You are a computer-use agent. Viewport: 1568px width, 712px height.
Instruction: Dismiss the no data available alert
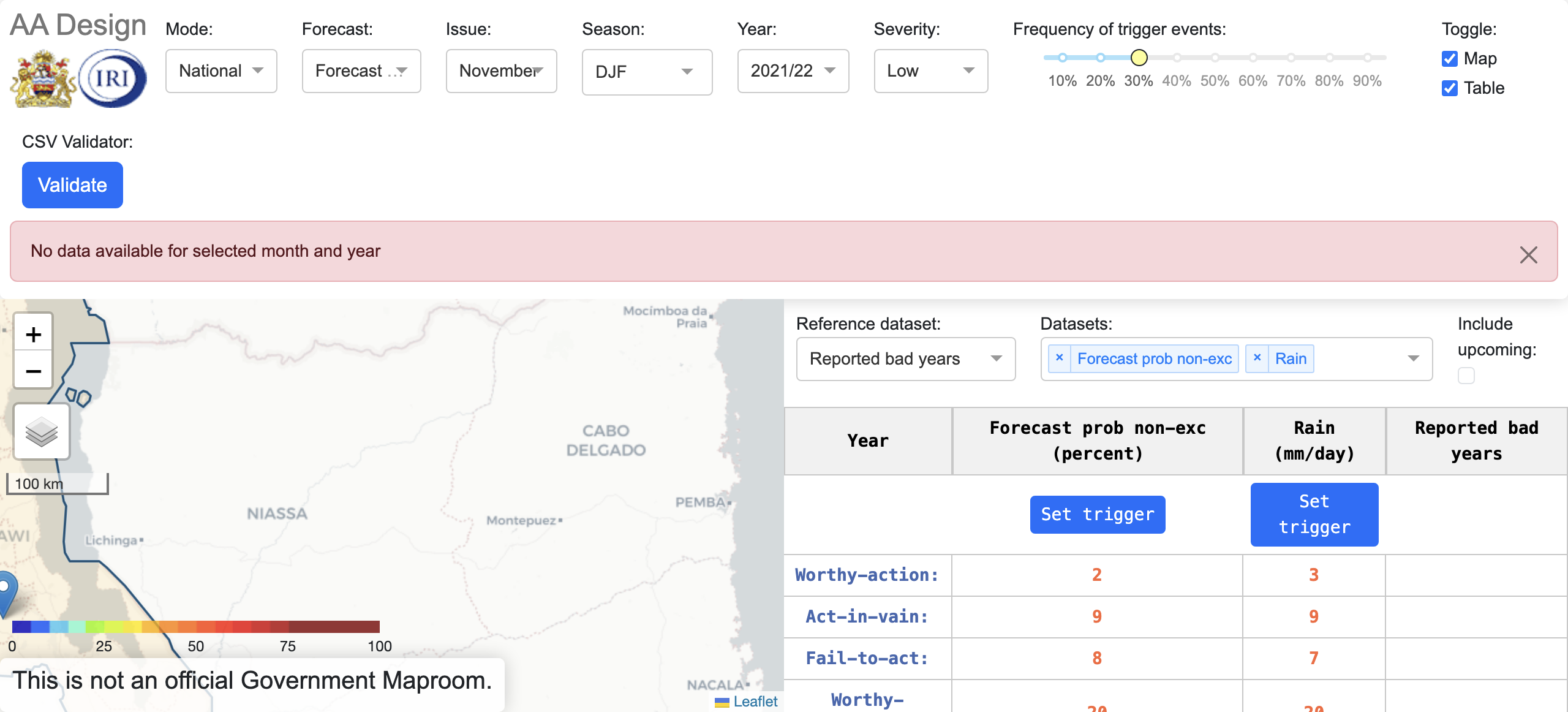tap(1529, 254)
